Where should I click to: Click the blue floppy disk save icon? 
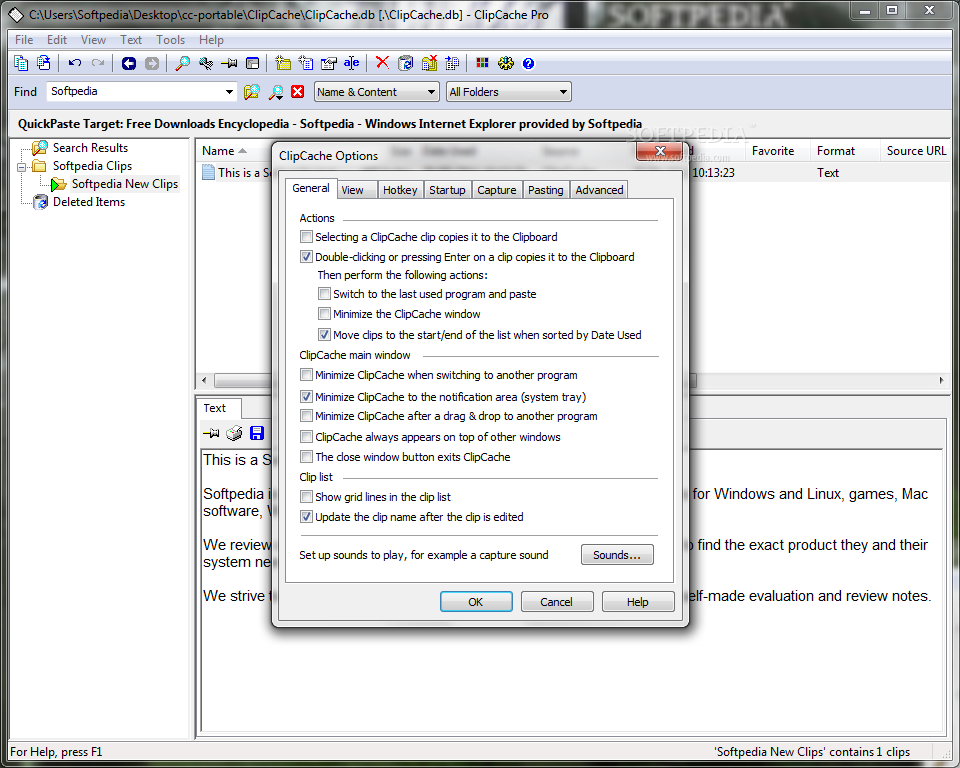257,433
